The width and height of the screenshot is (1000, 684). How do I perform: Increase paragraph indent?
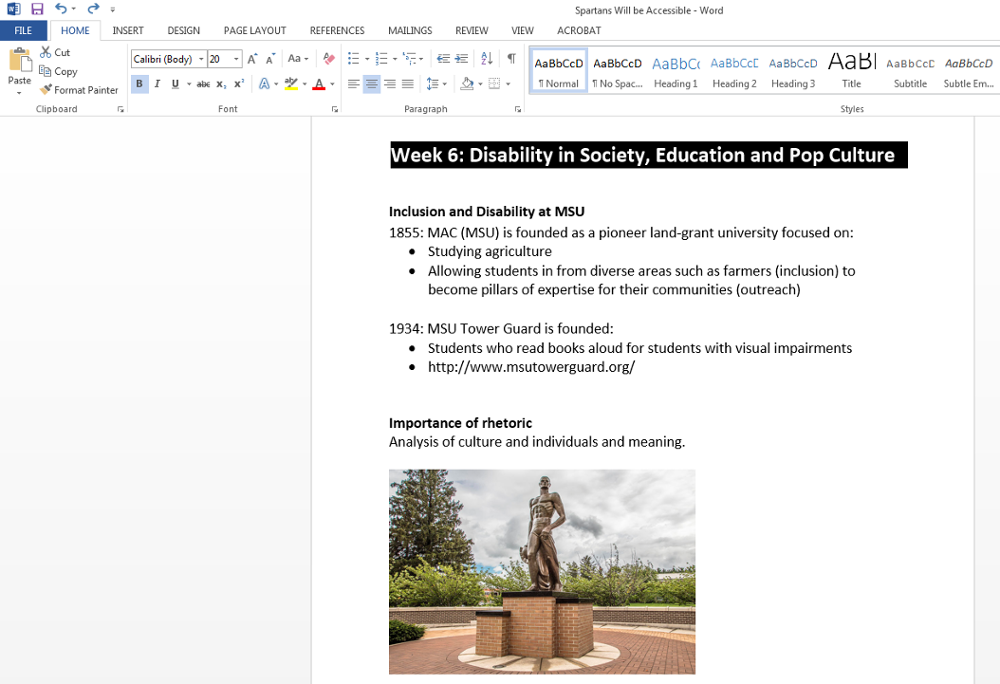pos(462,59)
